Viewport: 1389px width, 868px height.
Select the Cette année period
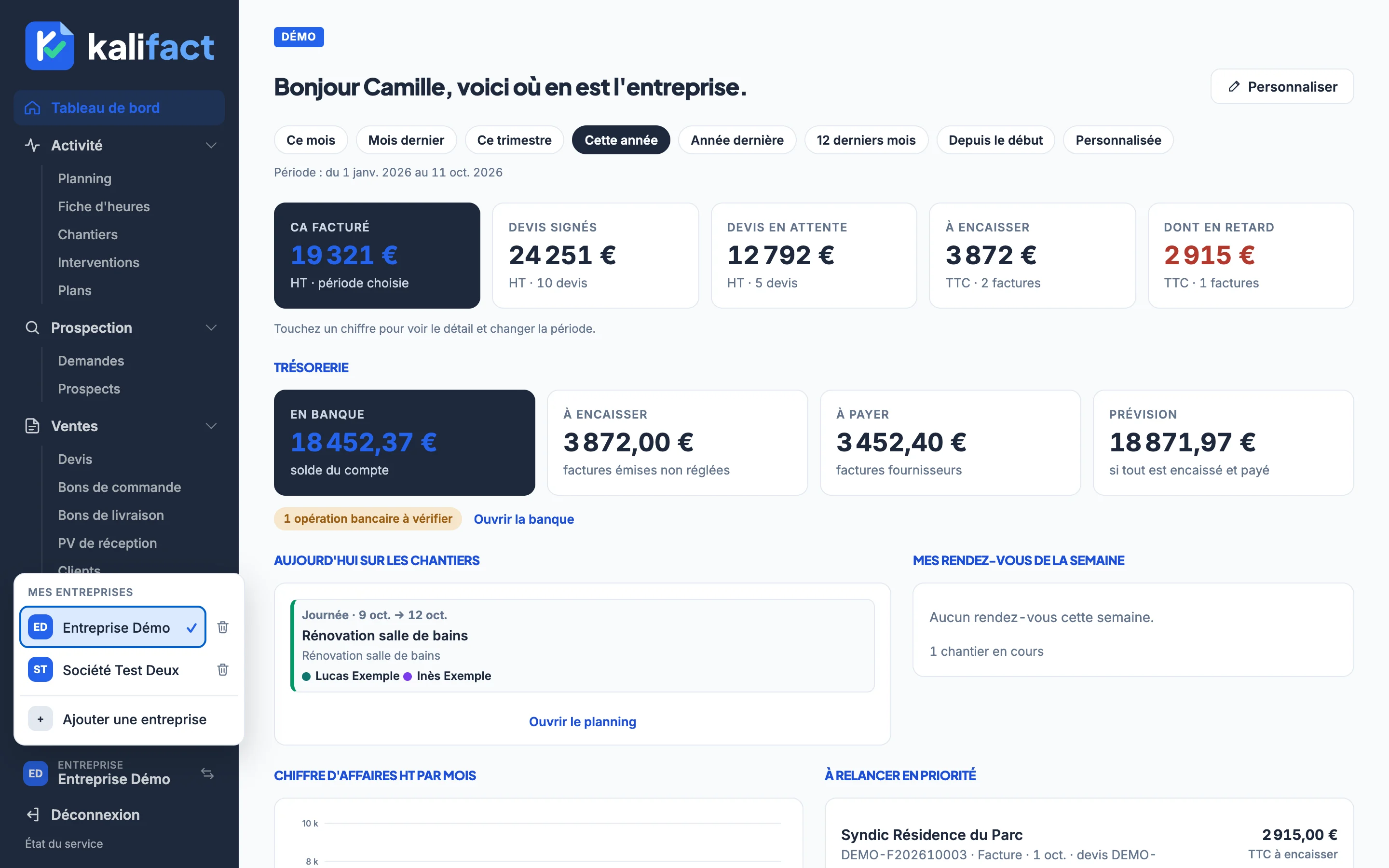(x=621, y=140)
